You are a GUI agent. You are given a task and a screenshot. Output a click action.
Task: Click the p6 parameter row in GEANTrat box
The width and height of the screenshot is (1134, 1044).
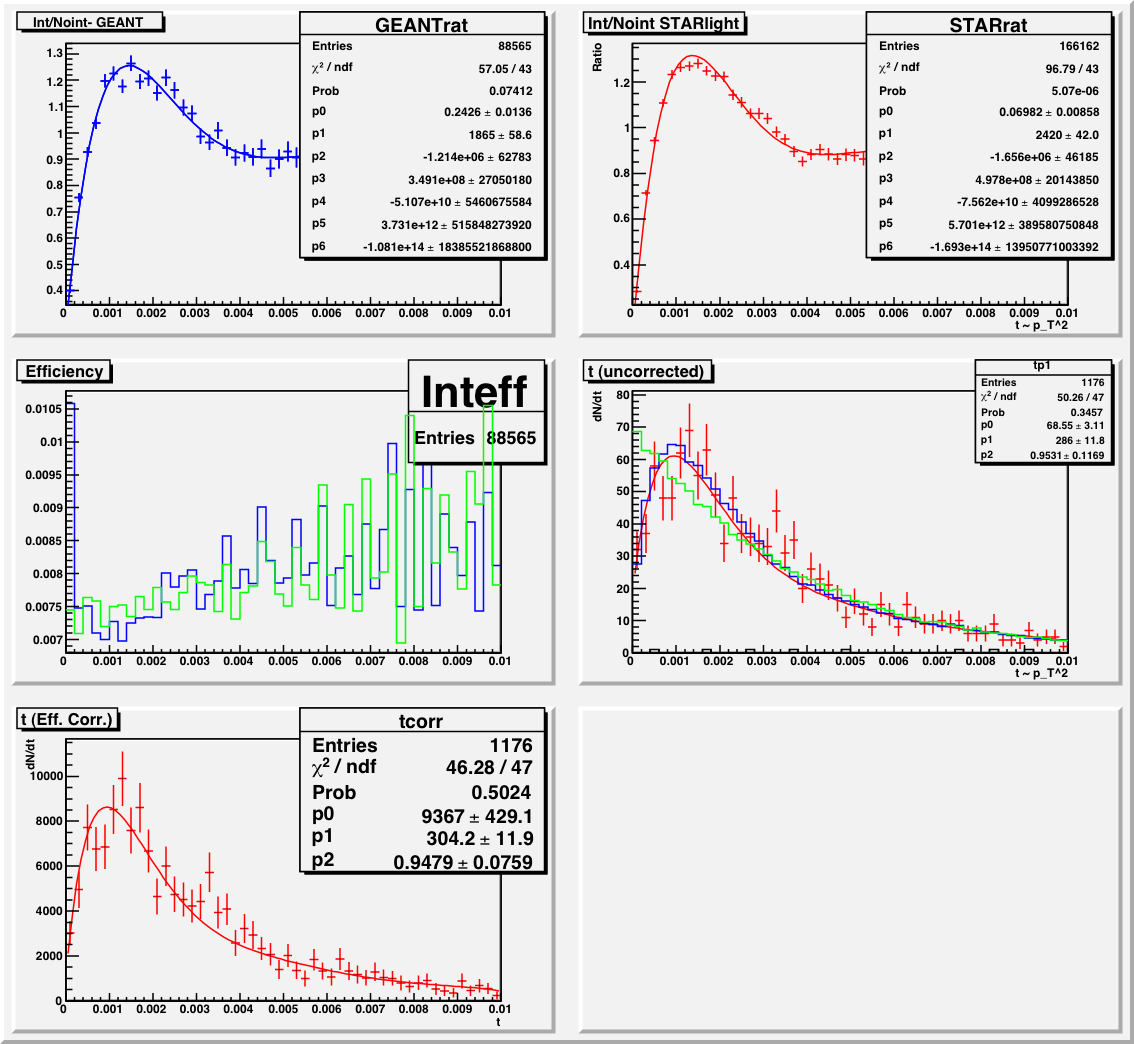(x=423, y=247)
